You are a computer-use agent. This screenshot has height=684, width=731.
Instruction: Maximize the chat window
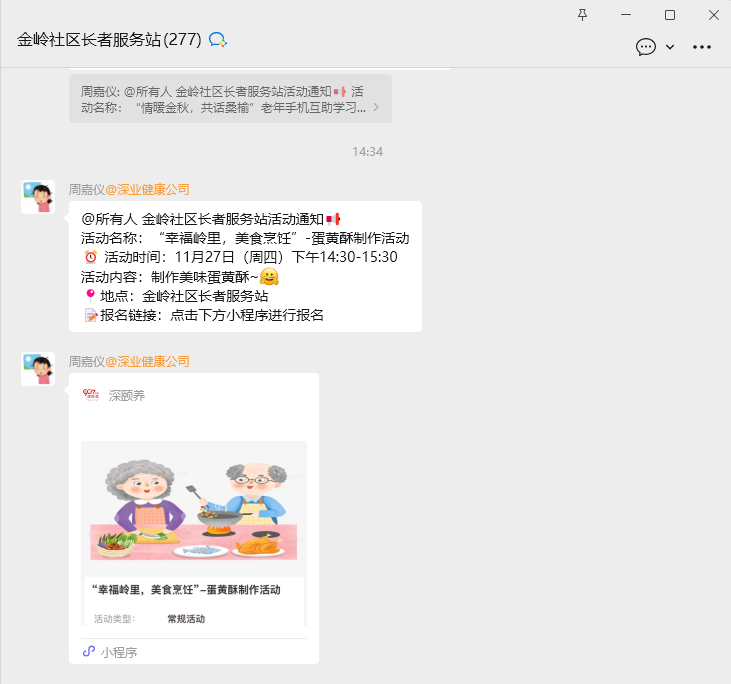tap(670, 14)
